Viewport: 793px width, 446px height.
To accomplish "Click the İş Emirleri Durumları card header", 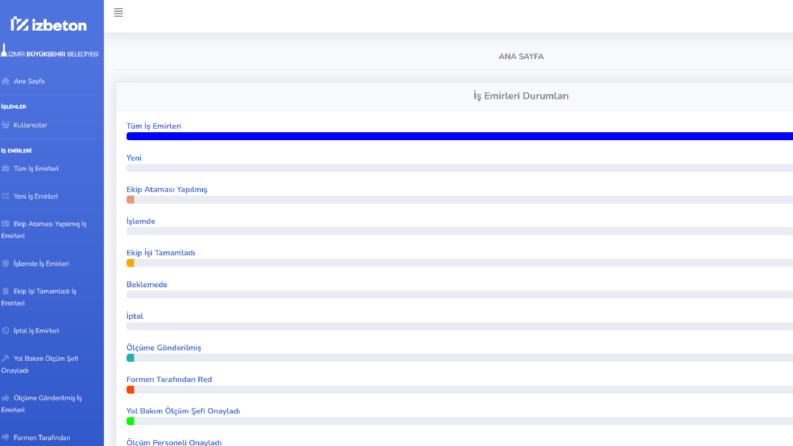I will (521, 96).
